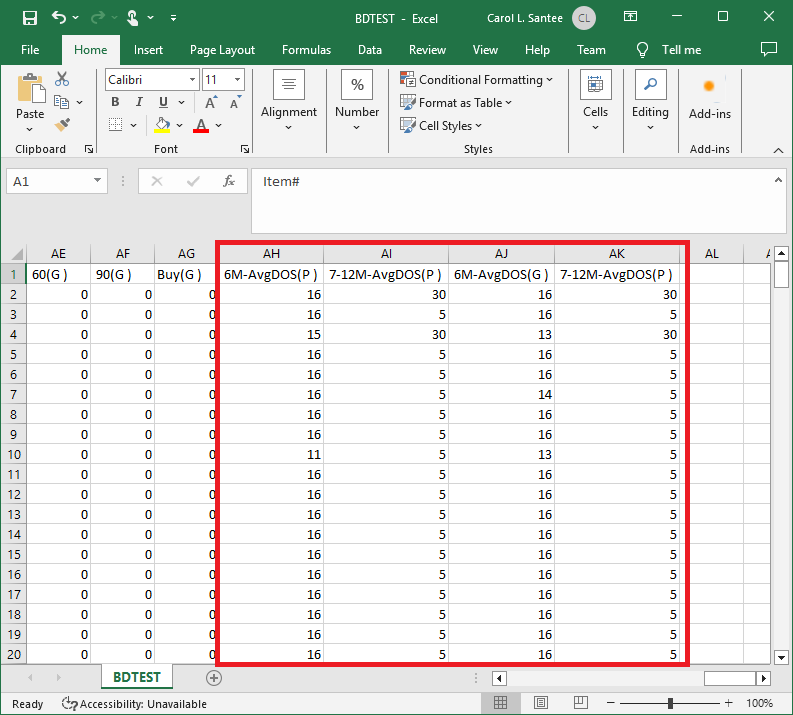
Task: Select the BDTEST sheet tab
Action: tap(137, 677)
